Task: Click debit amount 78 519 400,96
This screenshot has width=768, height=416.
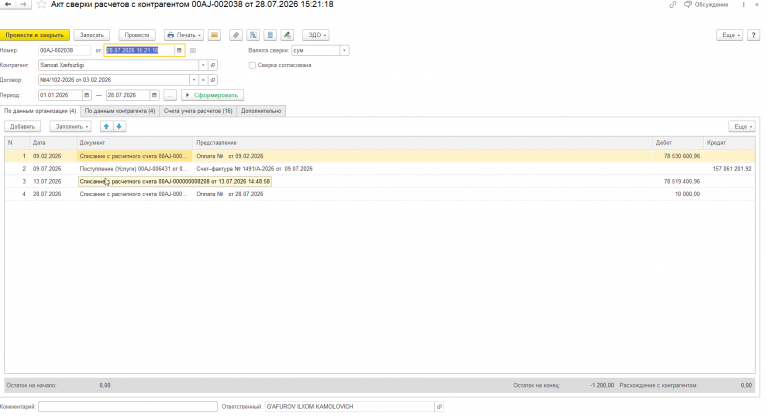Action: click(682, 181)
